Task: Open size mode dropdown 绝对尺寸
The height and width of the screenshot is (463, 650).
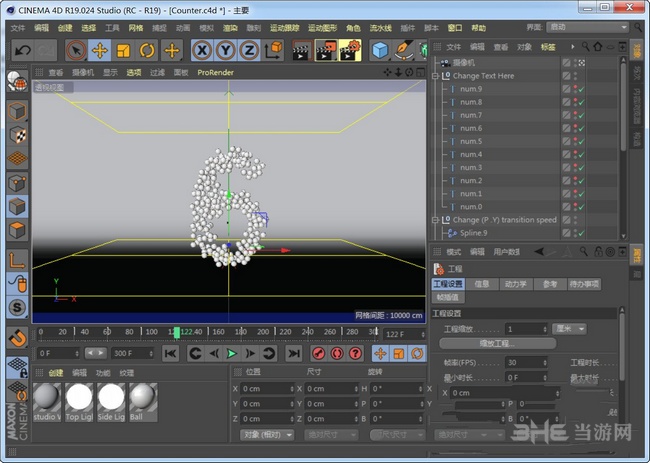Action: click(331, 435)
